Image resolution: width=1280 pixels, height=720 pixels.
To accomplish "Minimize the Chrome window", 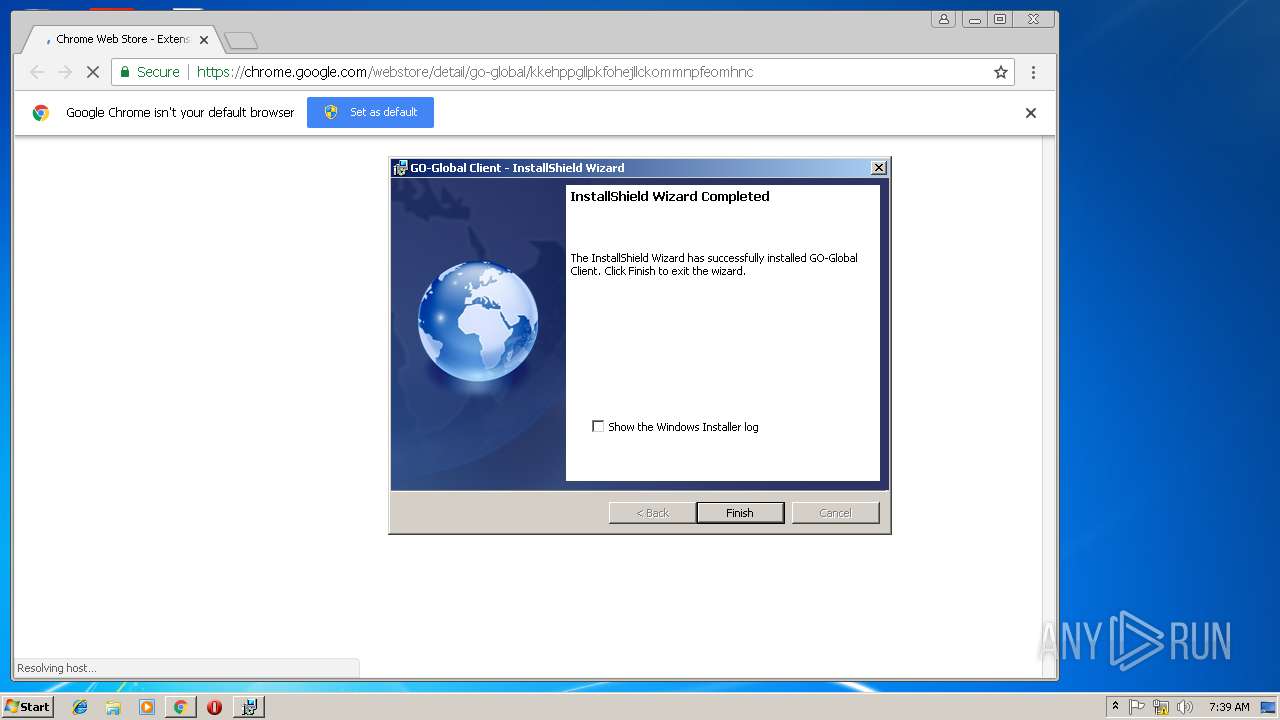I will coord(975,19).
